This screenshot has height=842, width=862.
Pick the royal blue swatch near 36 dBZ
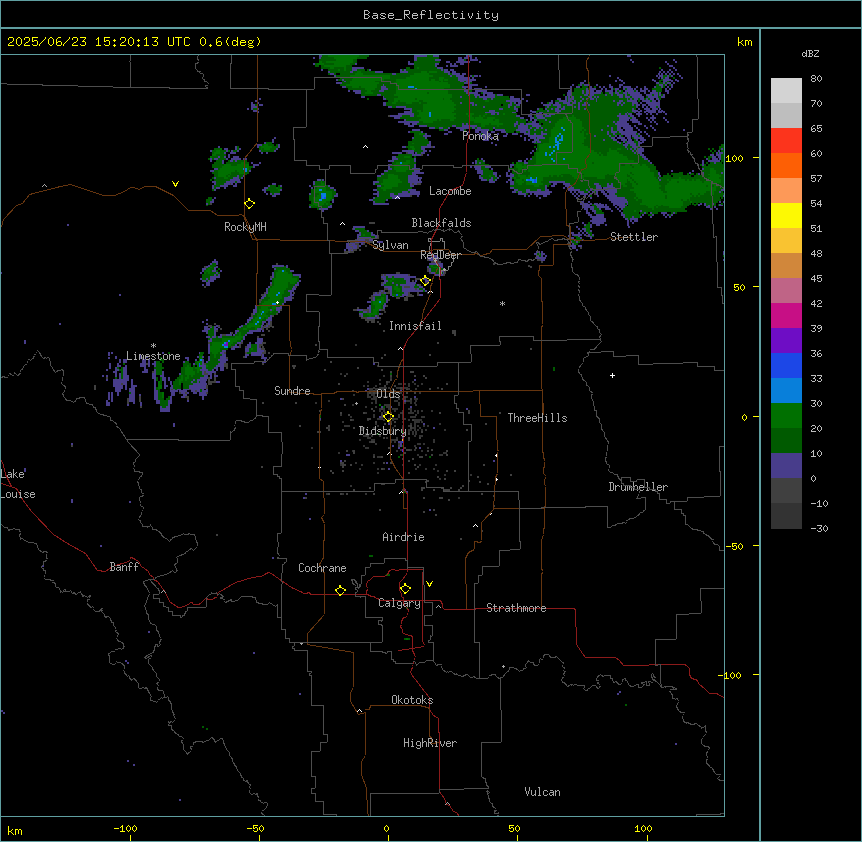click(x=786, y=365)
